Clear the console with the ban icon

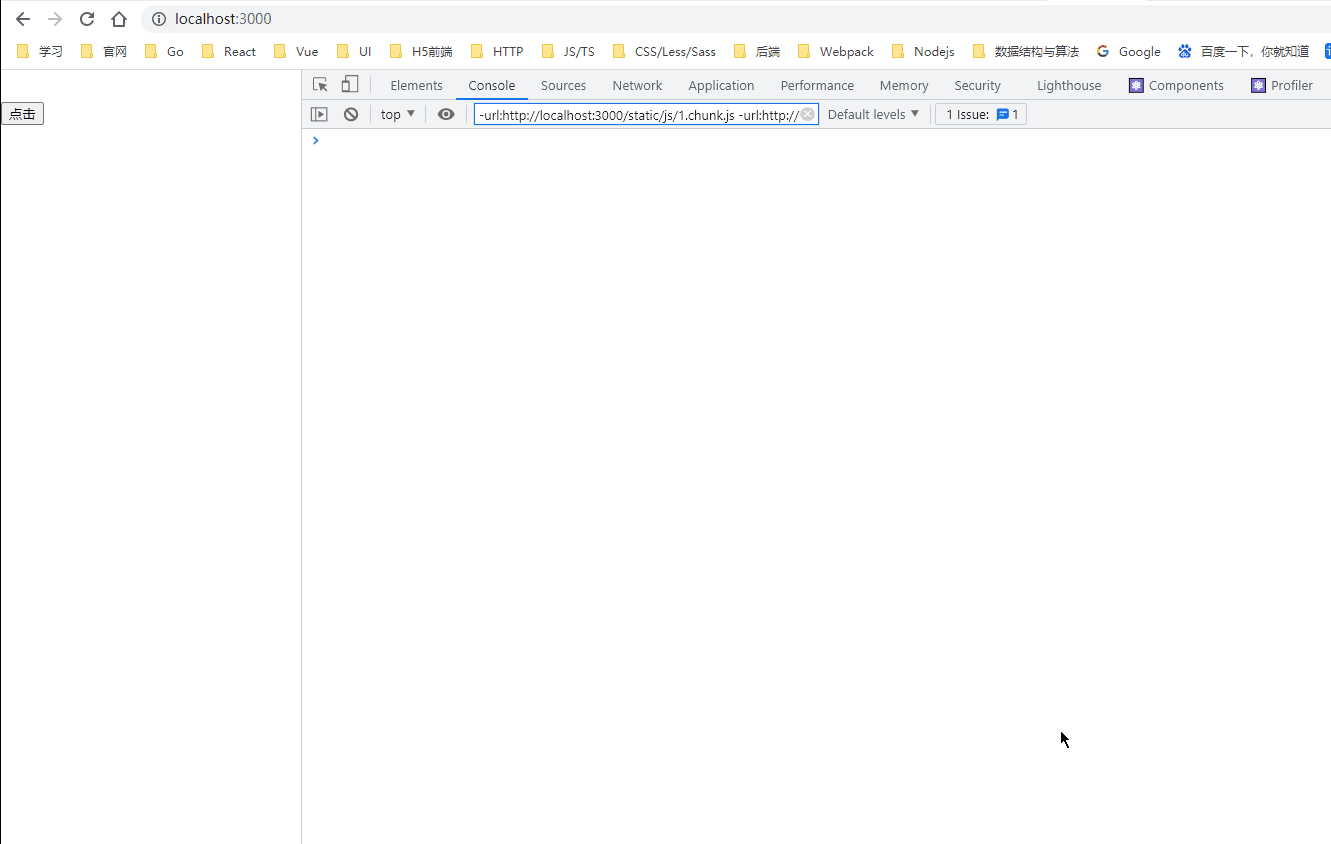pyautogui.click(x=351, y=114)
